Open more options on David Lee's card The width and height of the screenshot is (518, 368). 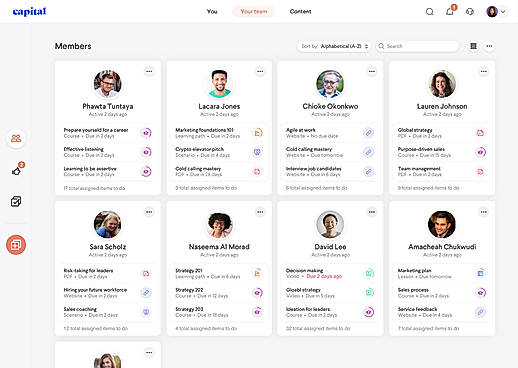pyautogui.click(x=372, y=212)
